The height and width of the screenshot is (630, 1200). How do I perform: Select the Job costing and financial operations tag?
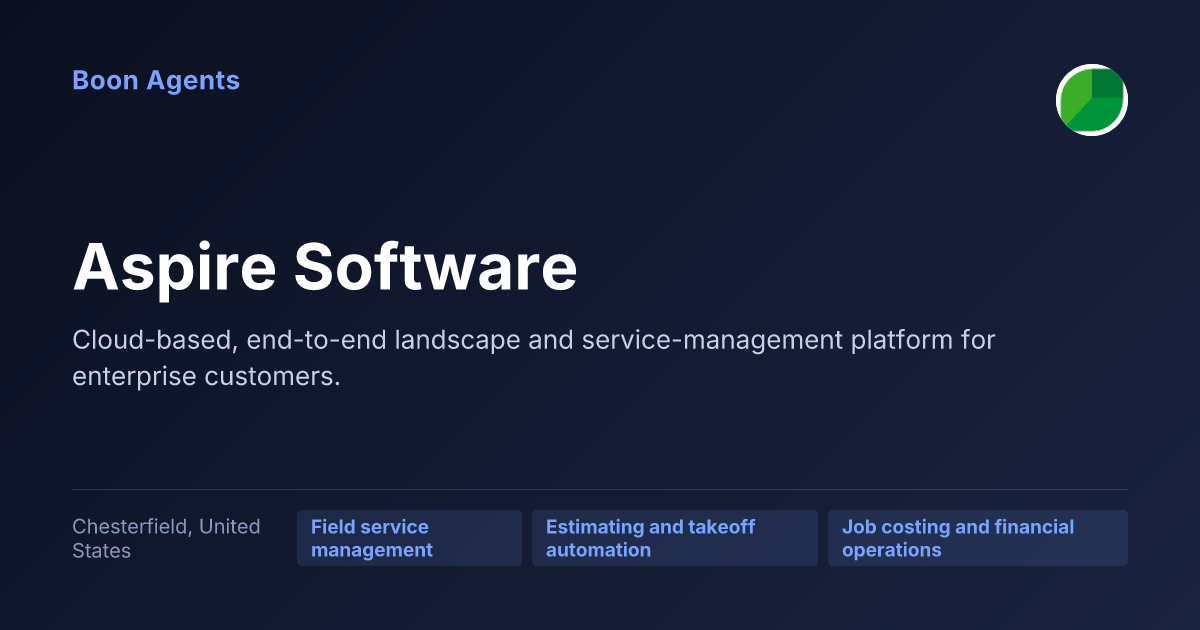point(978,538)
